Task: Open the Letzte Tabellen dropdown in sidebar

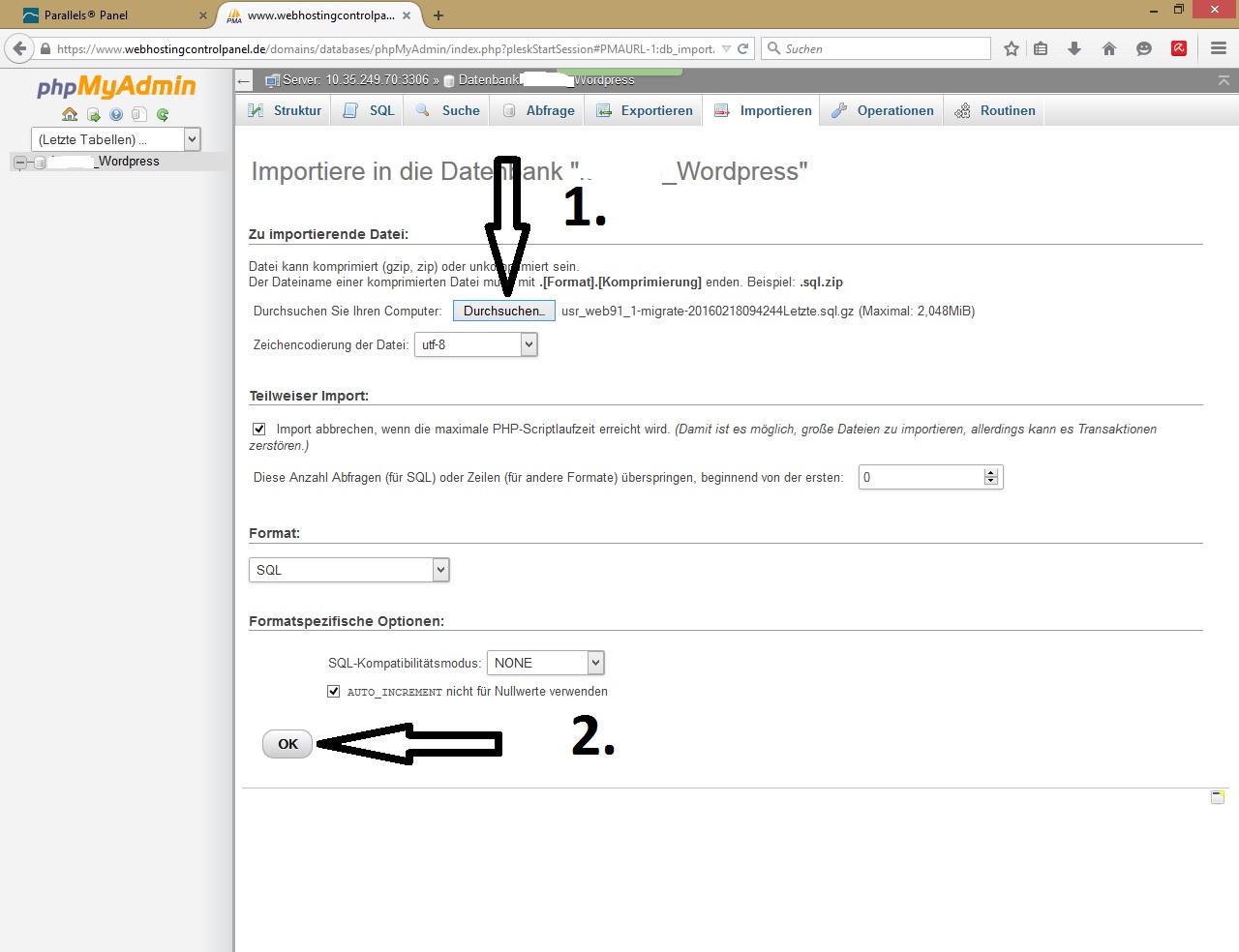Action: coord(115,139)
